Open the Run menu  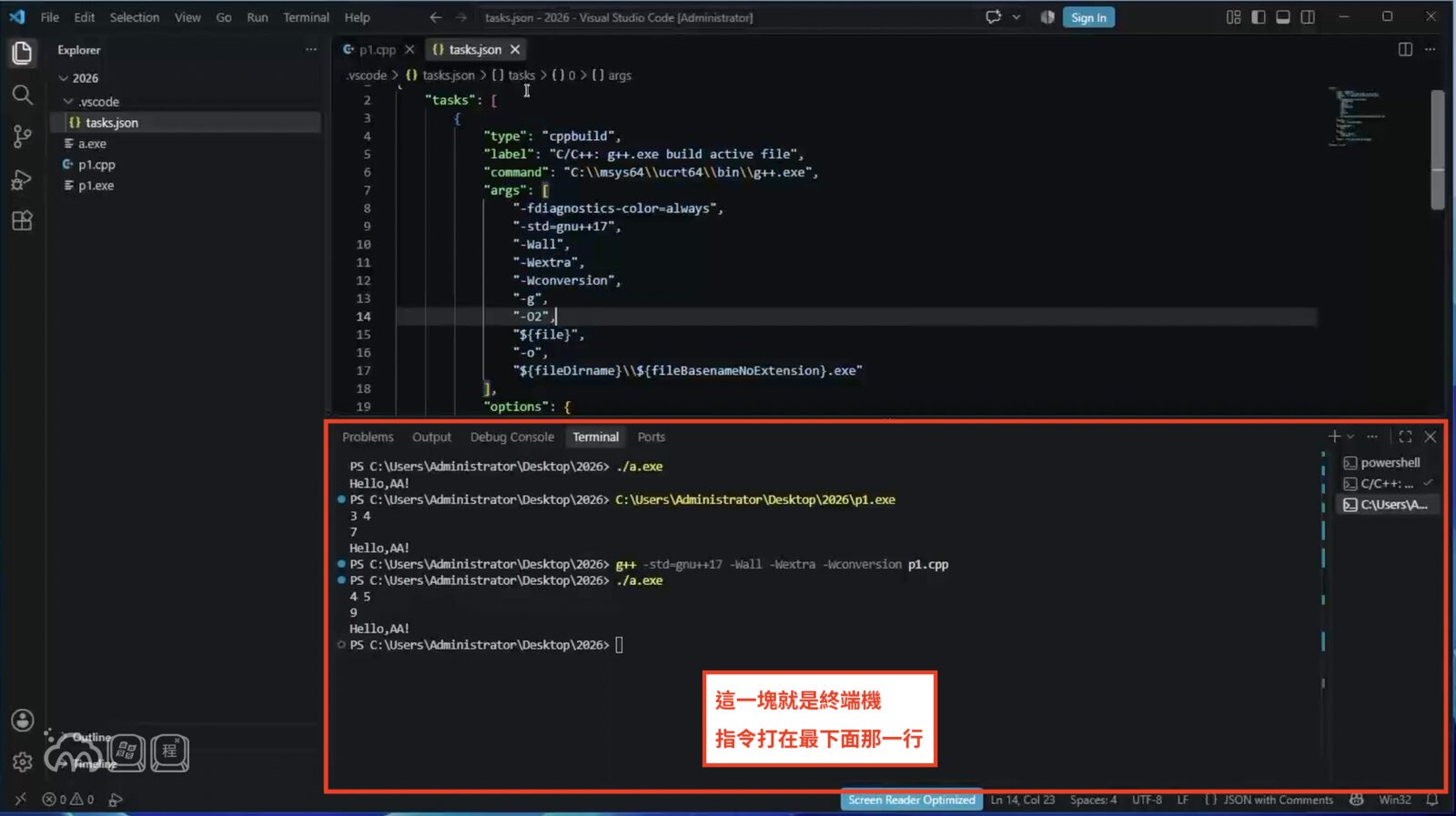click(x=258, y=17)
